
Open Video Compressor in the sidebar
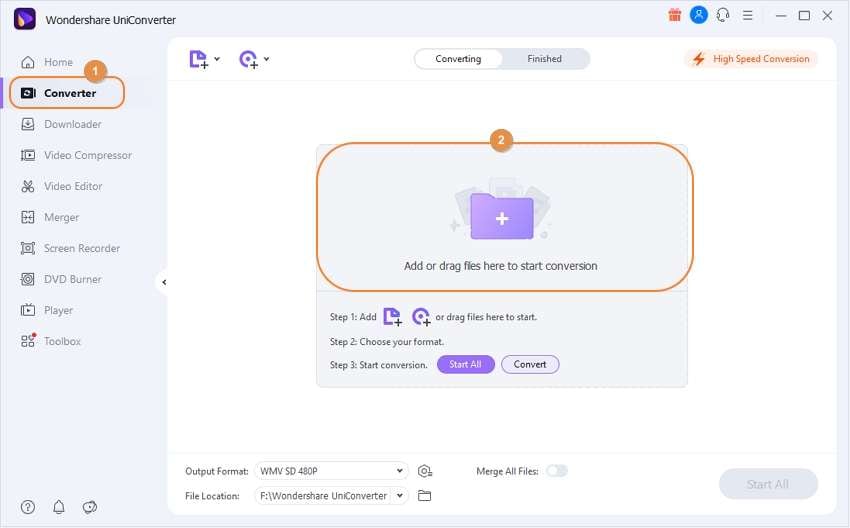[x=76, y=155]
